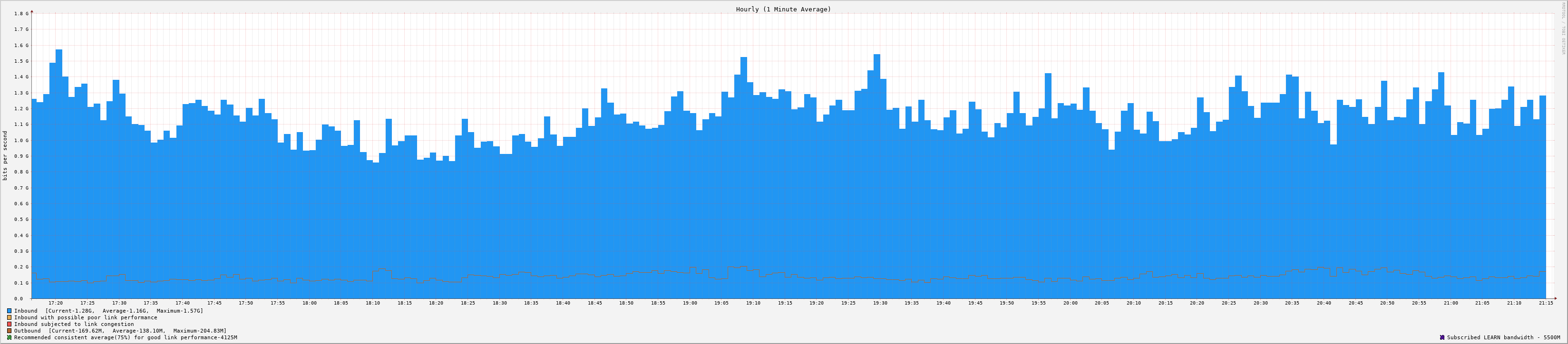Click the purple Subscribed LEARN bandwidth marker
The height and width of the screenshot is (344, 1568).
pyautogui.click(x=1442, y=337)
